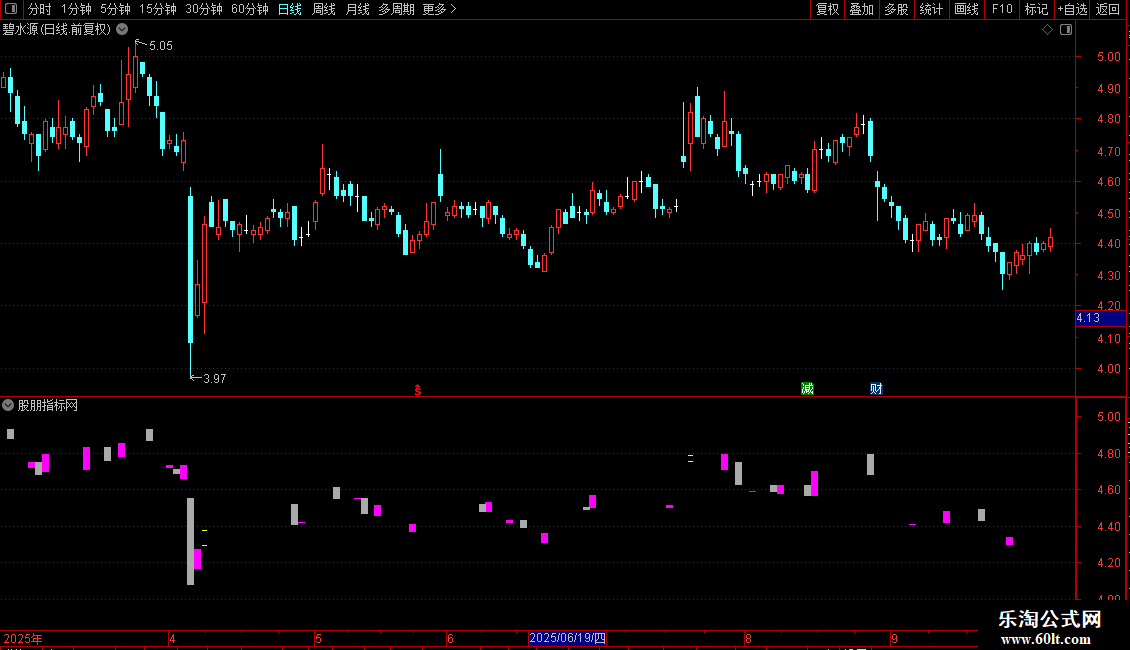Click month 4 on time axis
This screenshot has height=650, width=1130.
click(x=172, y=638)
